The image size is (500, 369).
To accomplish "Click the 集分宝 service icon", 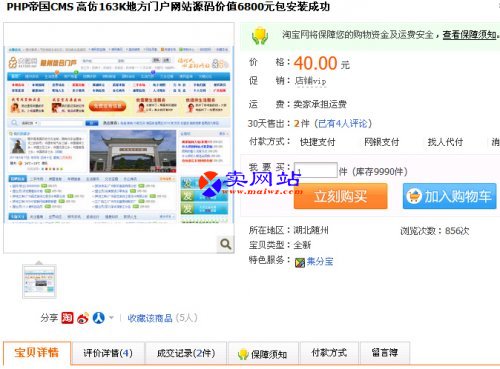I will coord(300,263).
